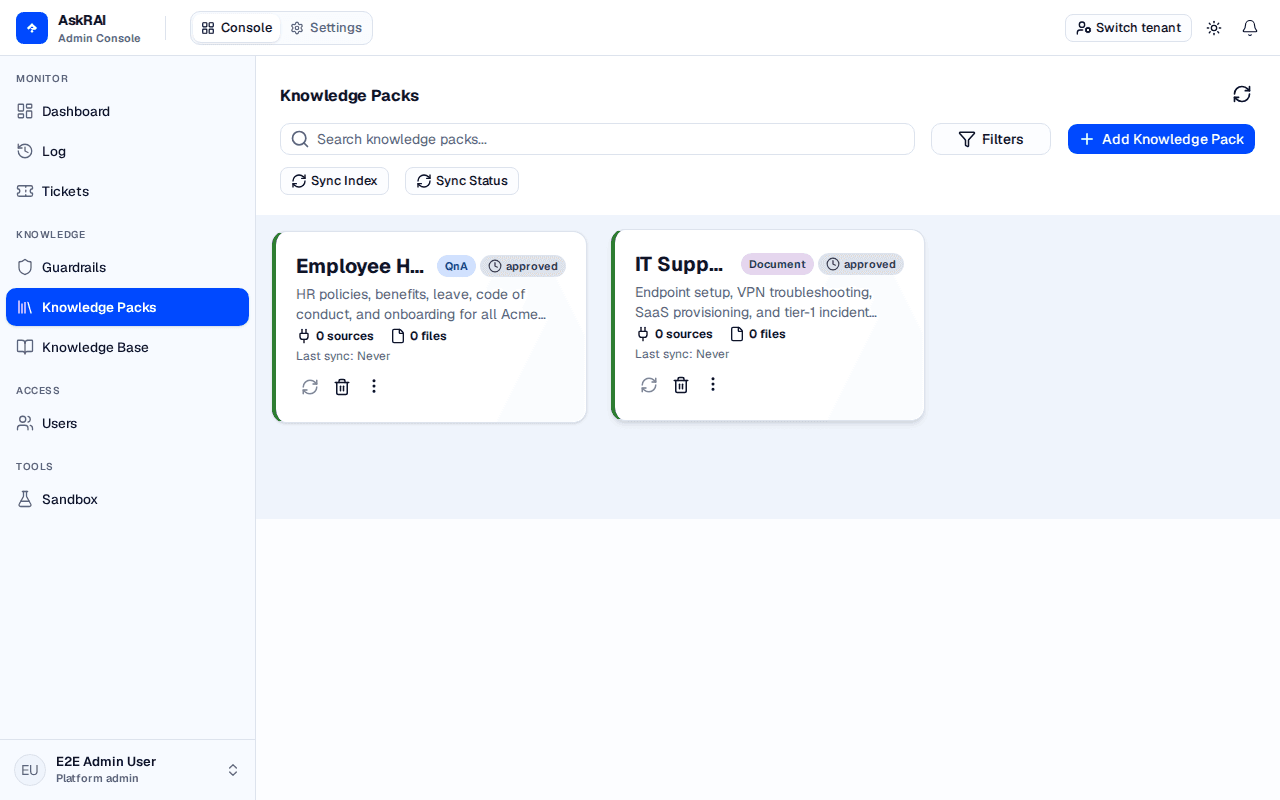Click Last sync: Never on Employee Handbook
Viewport: 1280px width, 800px height.
point(343,356)
